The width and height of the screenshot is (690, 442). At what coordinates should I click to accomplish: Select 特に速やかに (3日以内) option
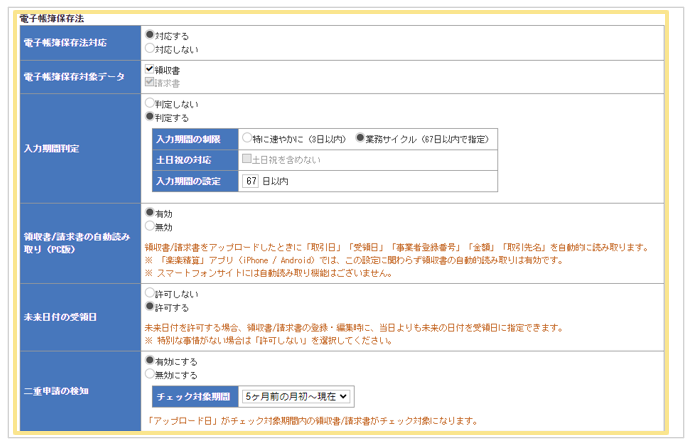[247, 138]
